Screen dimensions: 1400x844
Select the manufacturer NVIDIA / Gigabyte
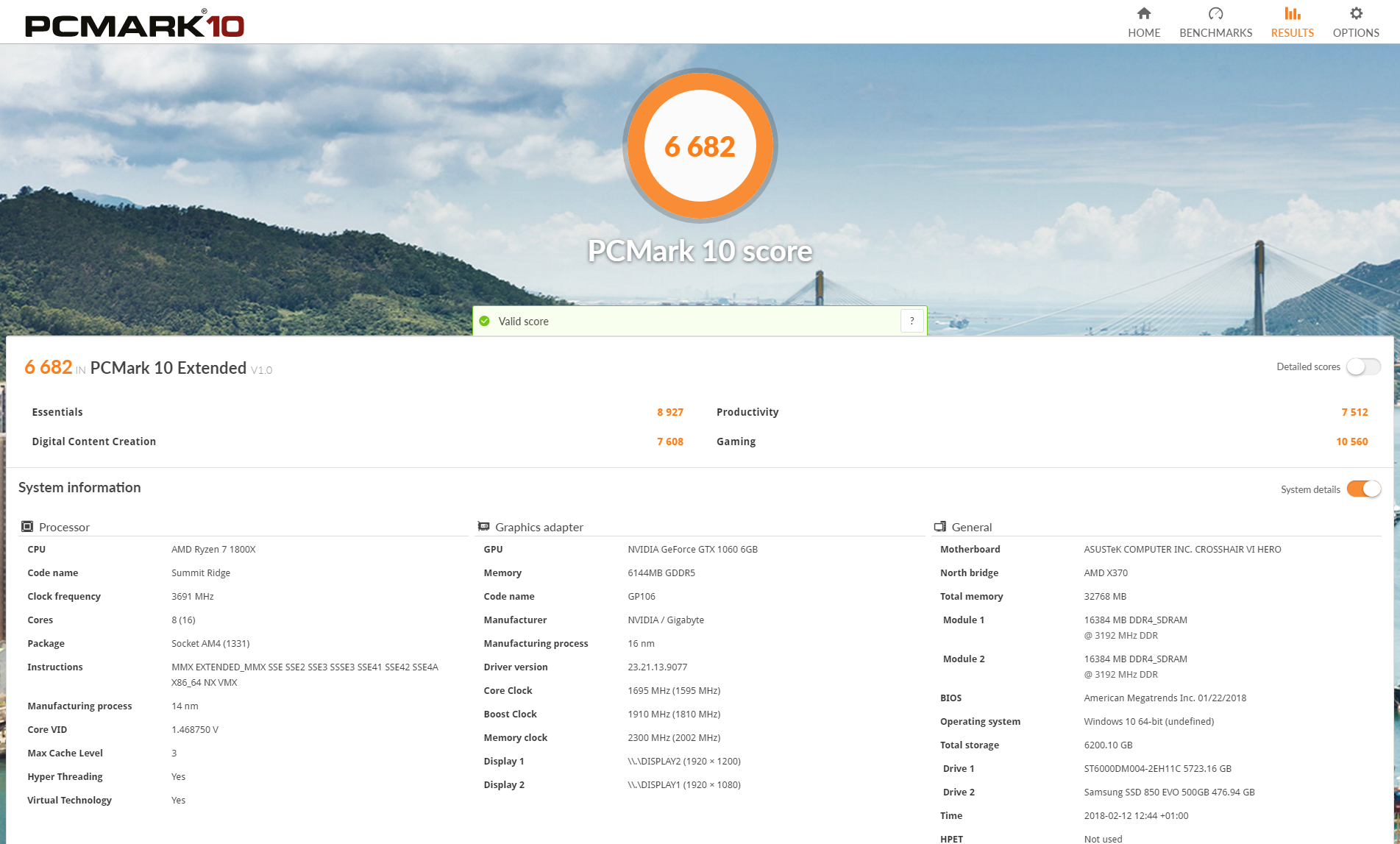[666, 620]
